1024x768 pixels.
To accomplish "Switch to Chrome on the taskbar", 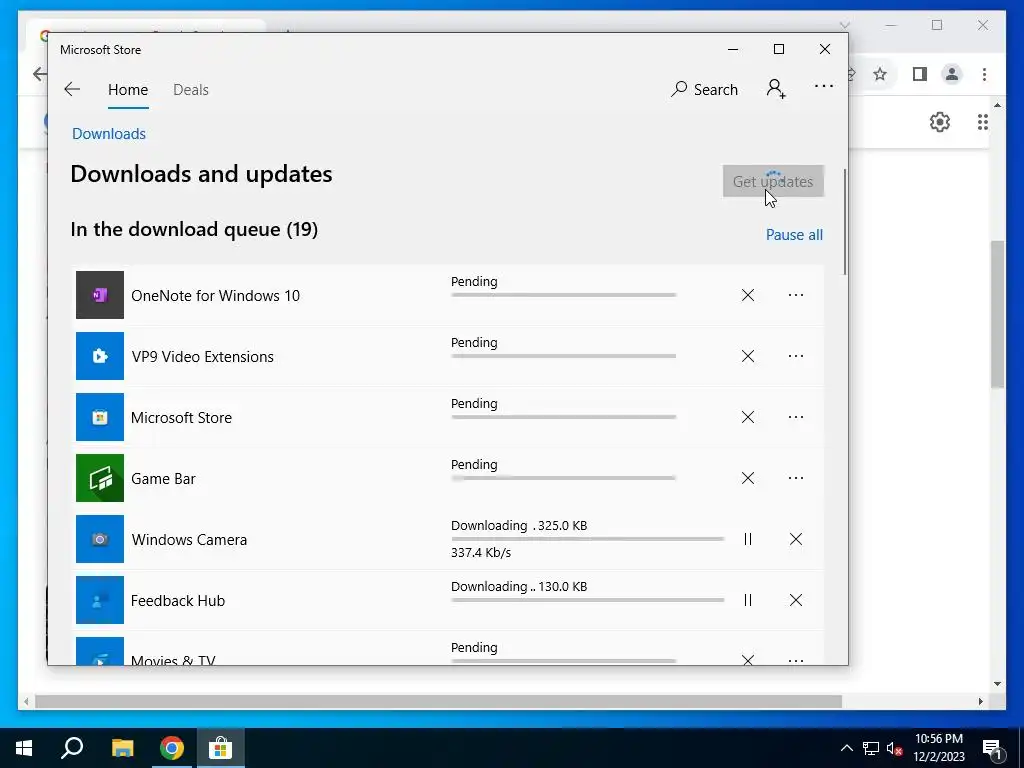I will point(172,748).
